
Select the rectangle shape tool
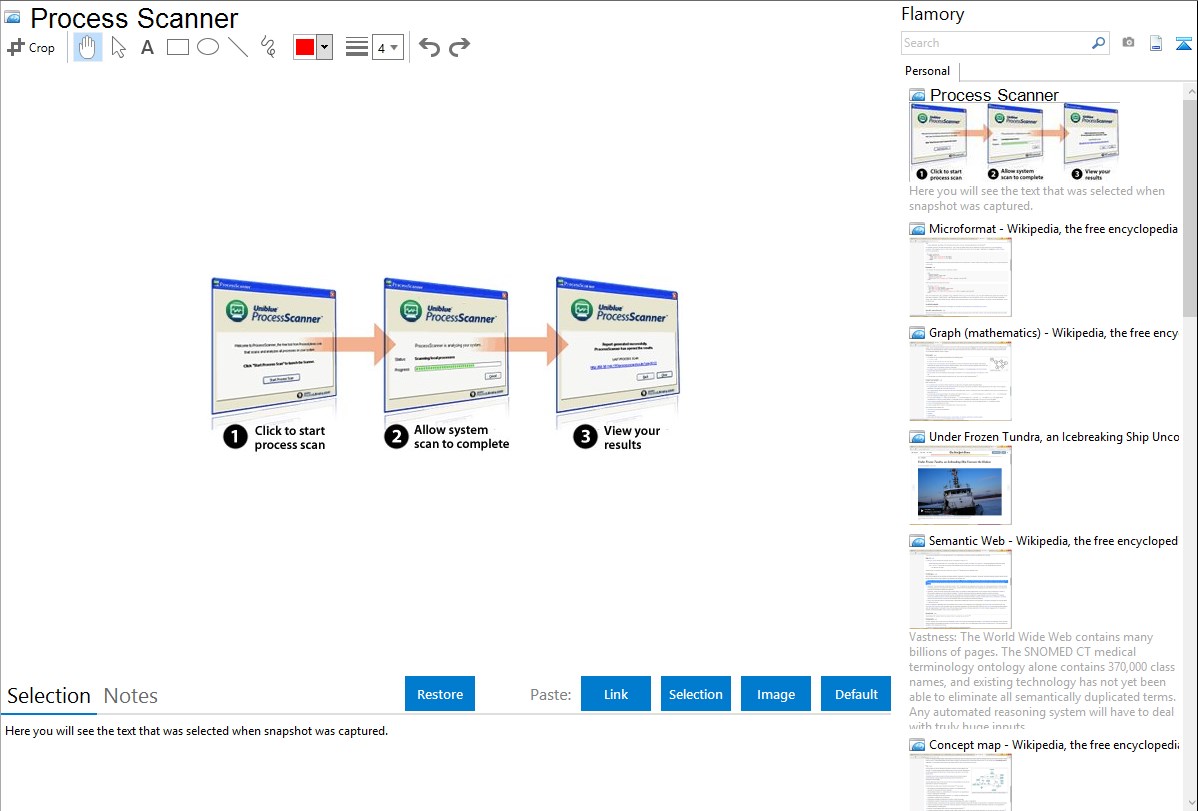point(177,47)
